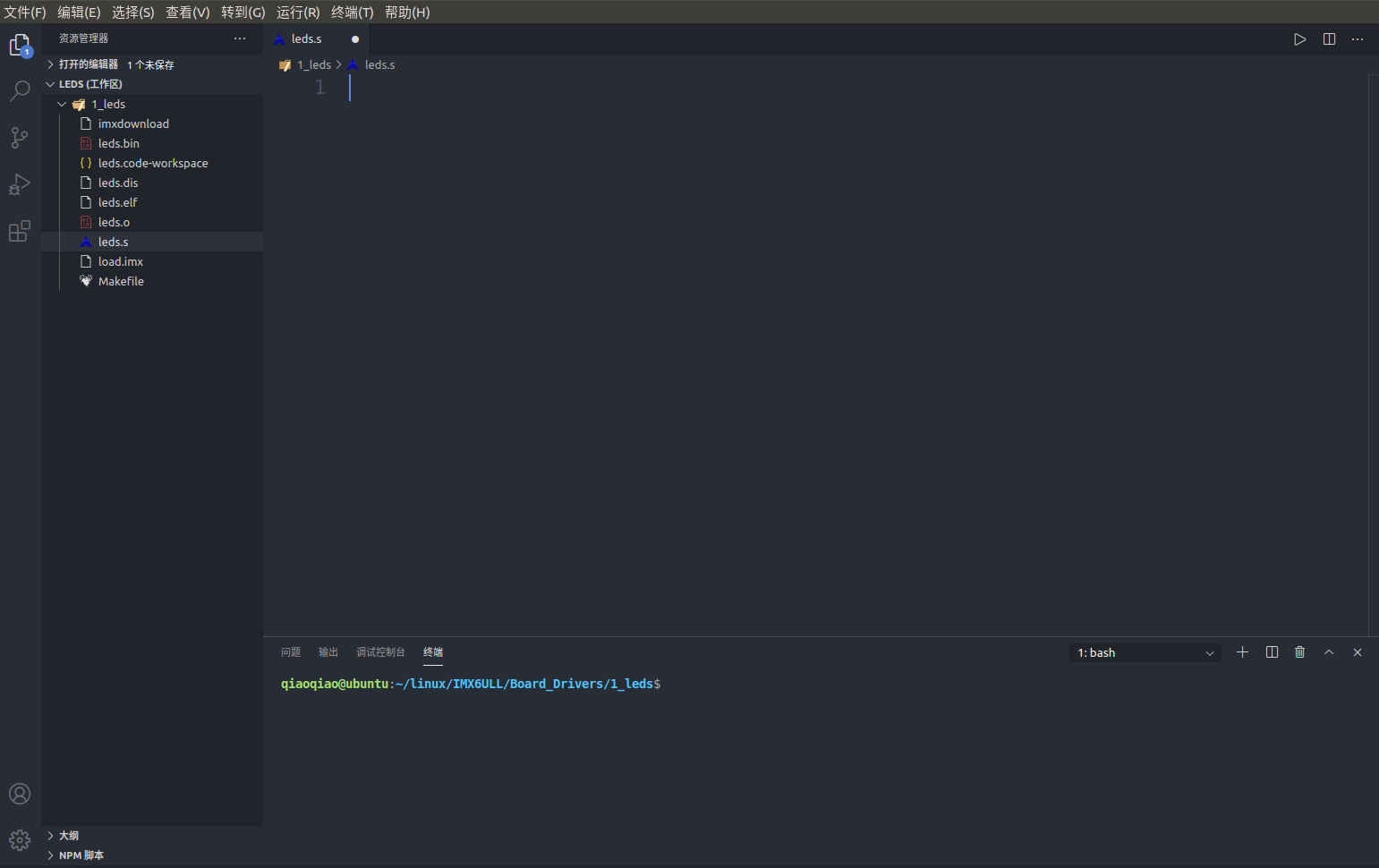Open Explorer panel ellipsis menu

coord(240,38)
